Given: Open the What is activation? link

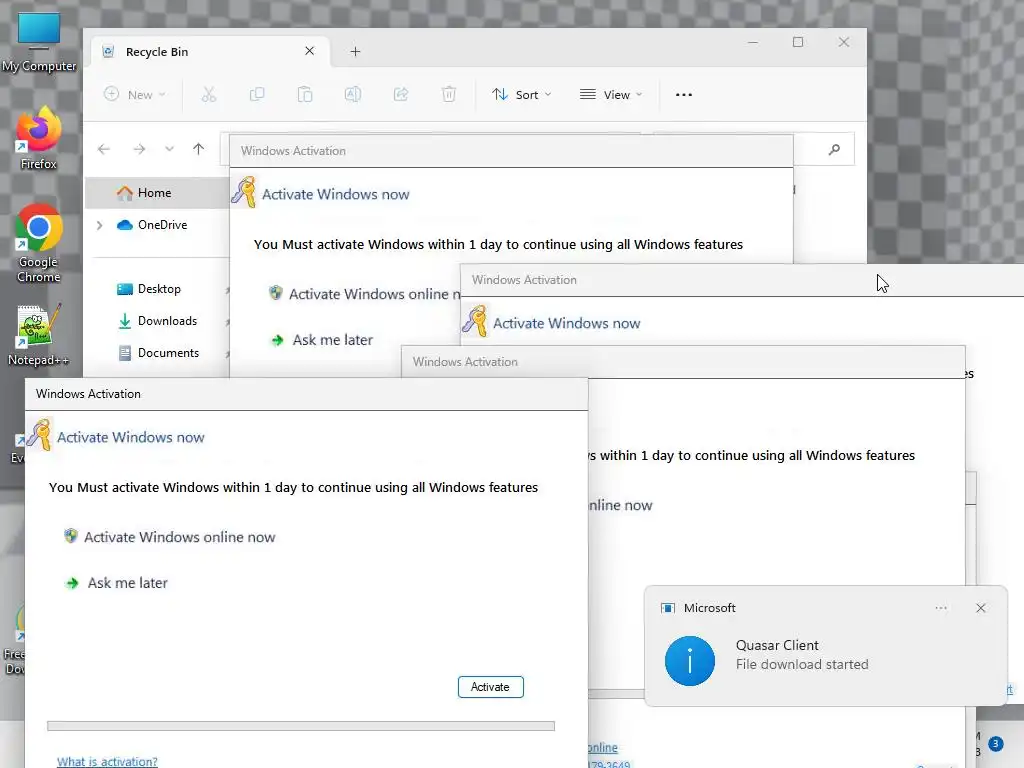Looking at the screenshot, I should pos(107,761).
